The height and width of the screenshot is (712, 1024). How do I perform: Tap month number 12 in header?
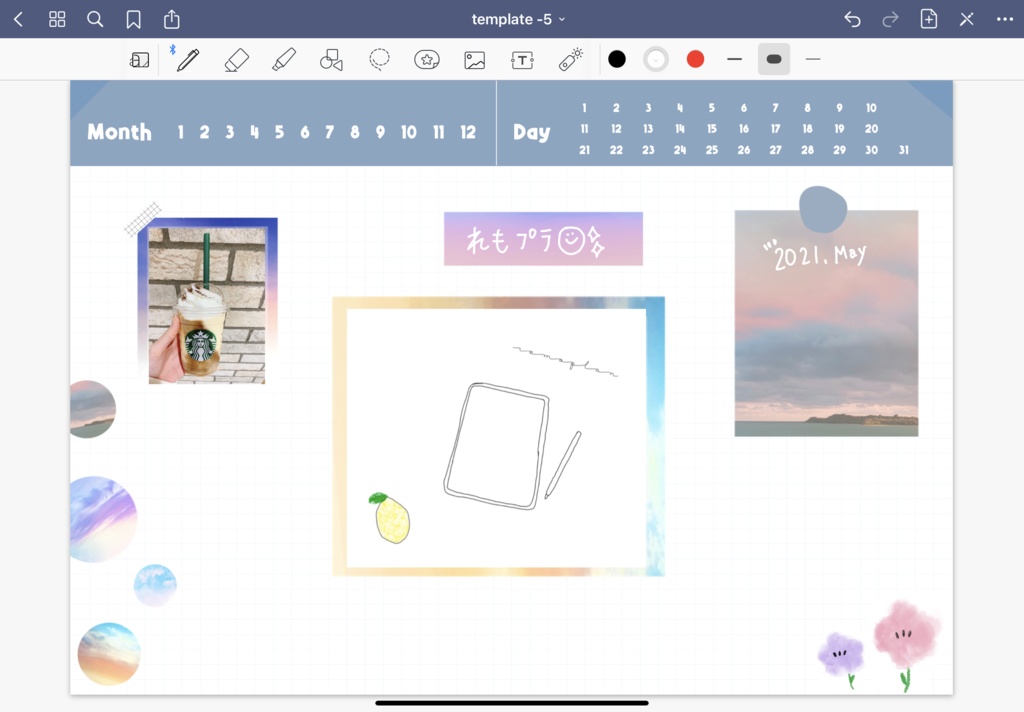click(468, 133)
